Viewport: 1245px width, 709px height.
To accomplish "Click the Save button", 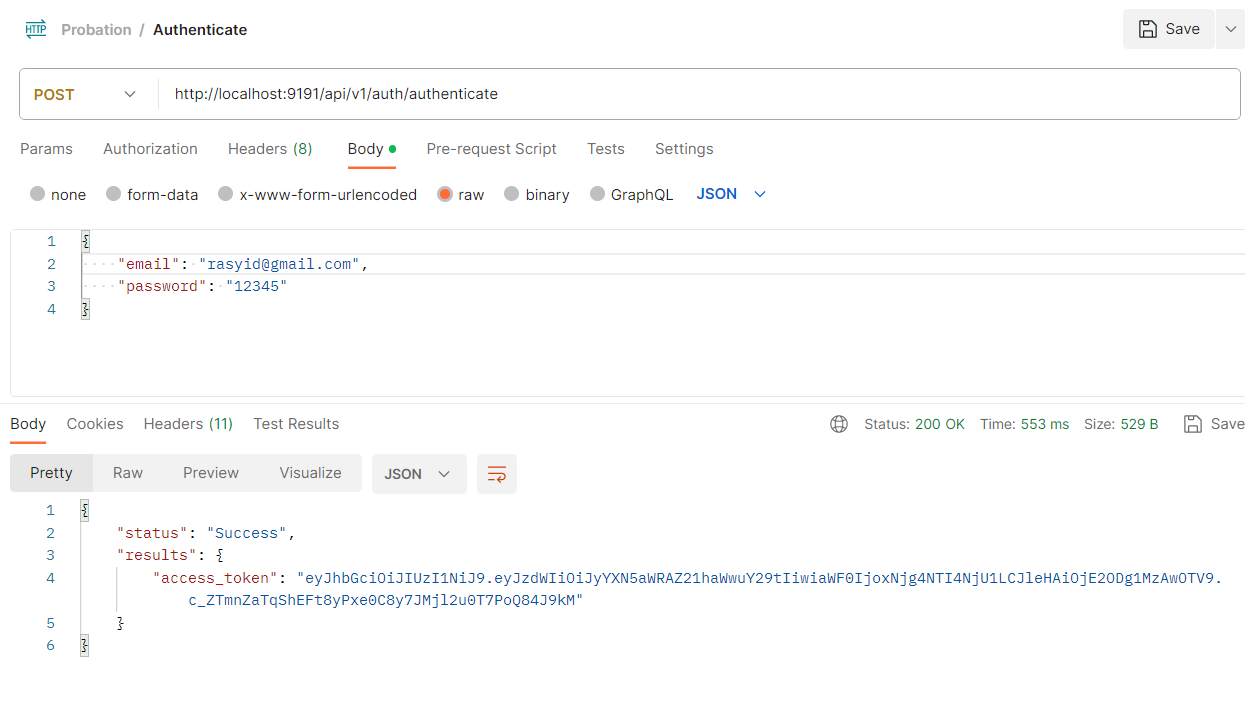I will tap(1168, 29).
